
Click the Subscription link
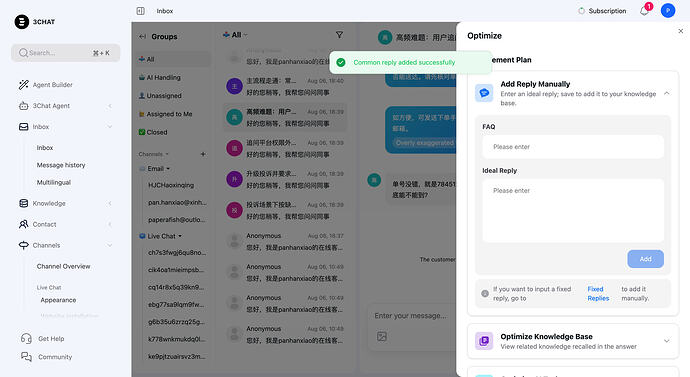point(607,11)
